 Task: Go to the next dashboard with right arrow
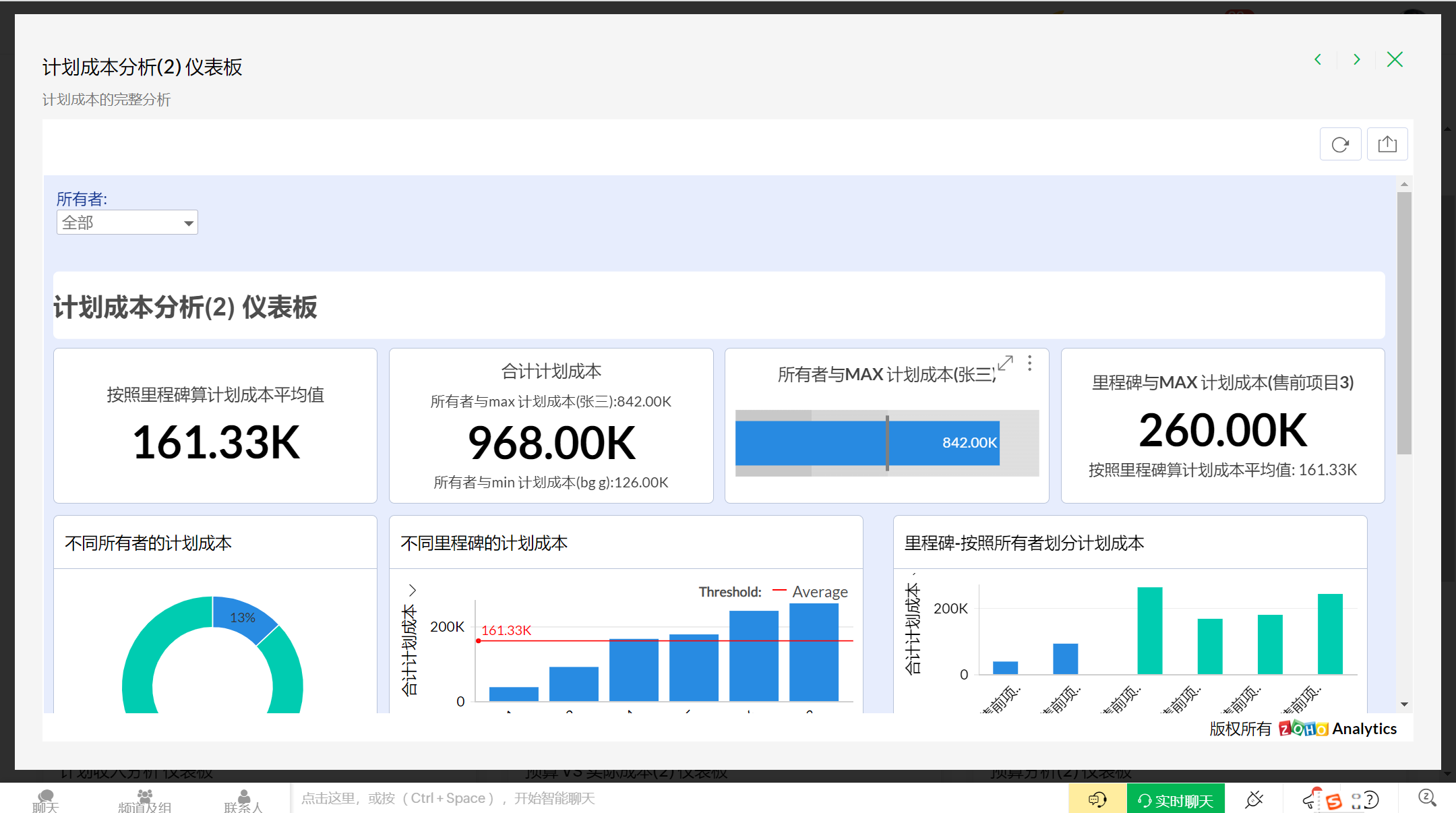1356,59
